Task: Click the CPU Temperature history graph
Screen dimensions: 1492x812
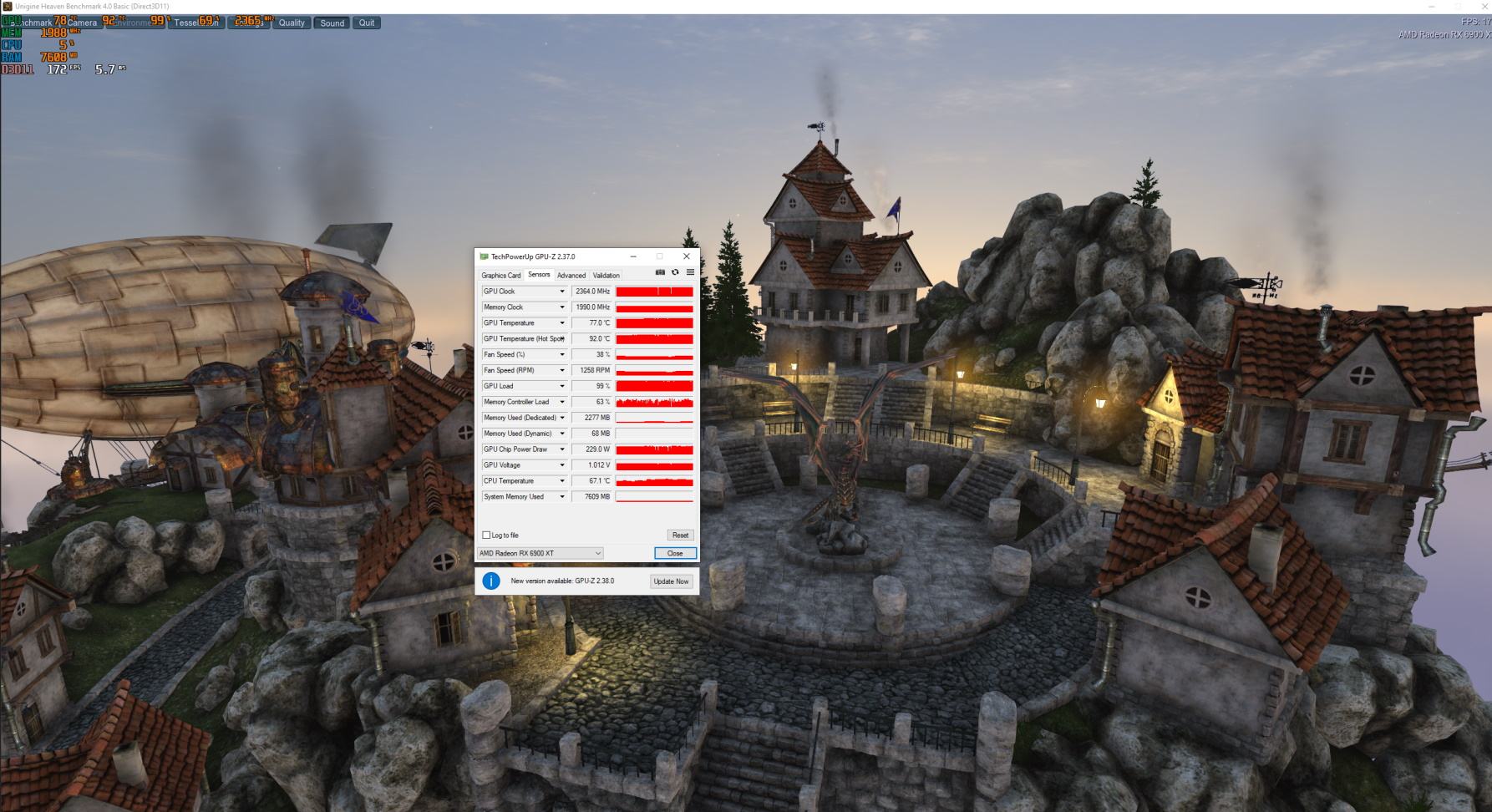Action: [655, 481]
